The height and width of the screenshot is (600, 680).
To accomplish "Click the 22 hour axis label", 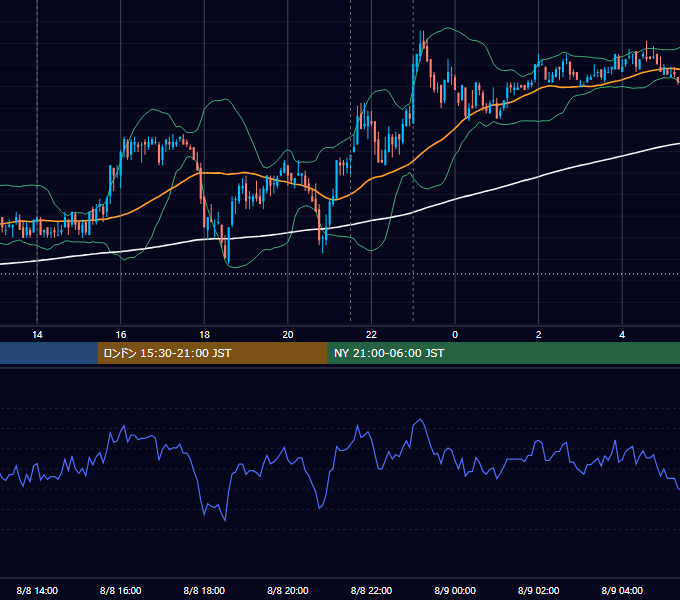I will point(371,335).
